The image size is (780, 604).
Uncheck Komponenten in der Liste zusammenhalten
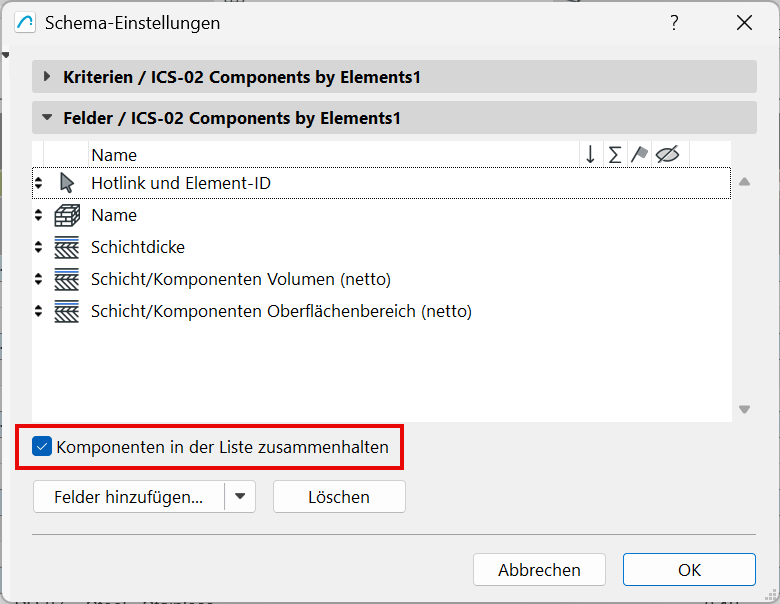pyautogui.click(x=42, y=447)
